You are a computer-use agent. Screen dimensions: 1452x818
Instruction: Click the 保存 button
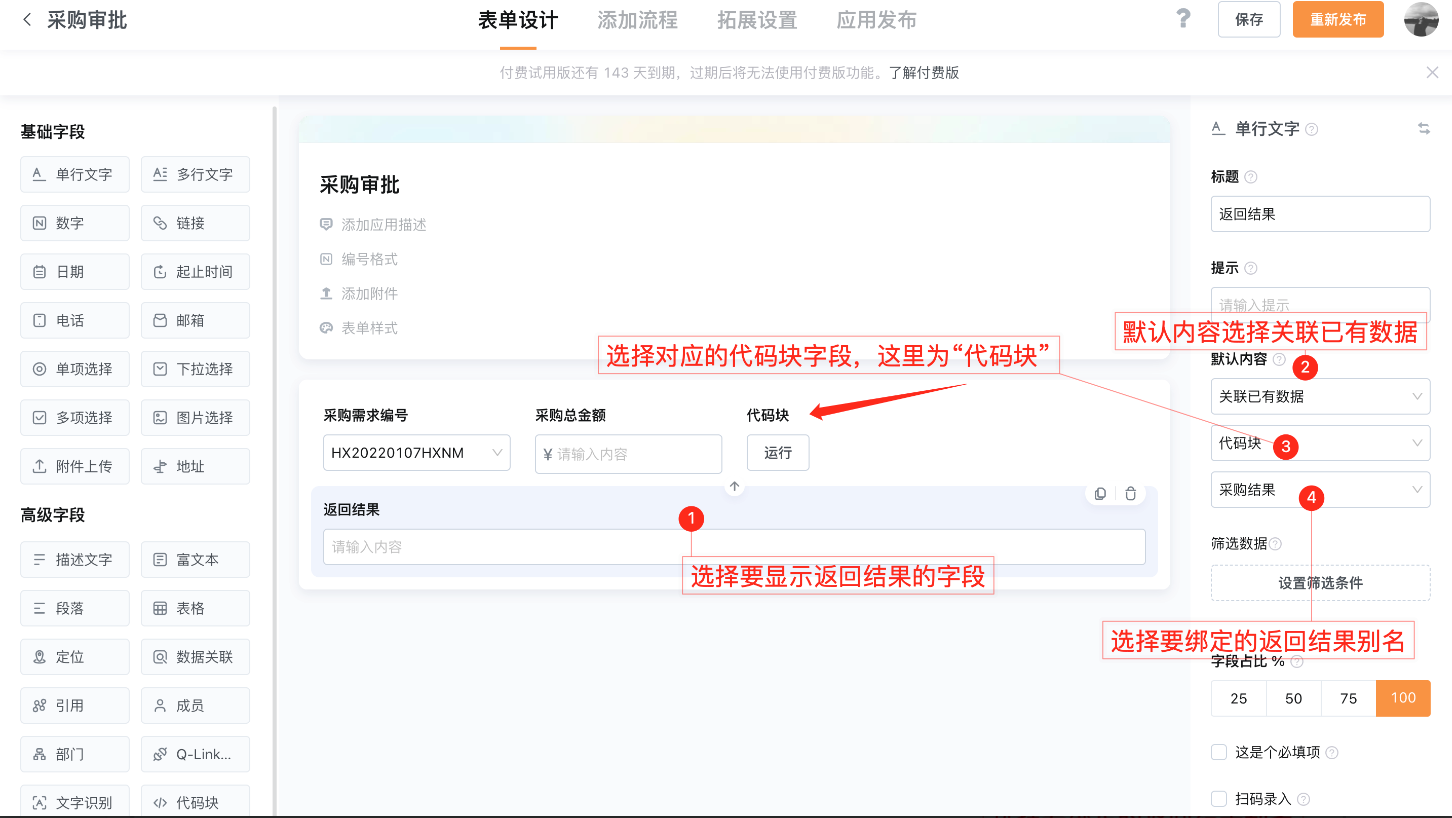[1249, 19]
